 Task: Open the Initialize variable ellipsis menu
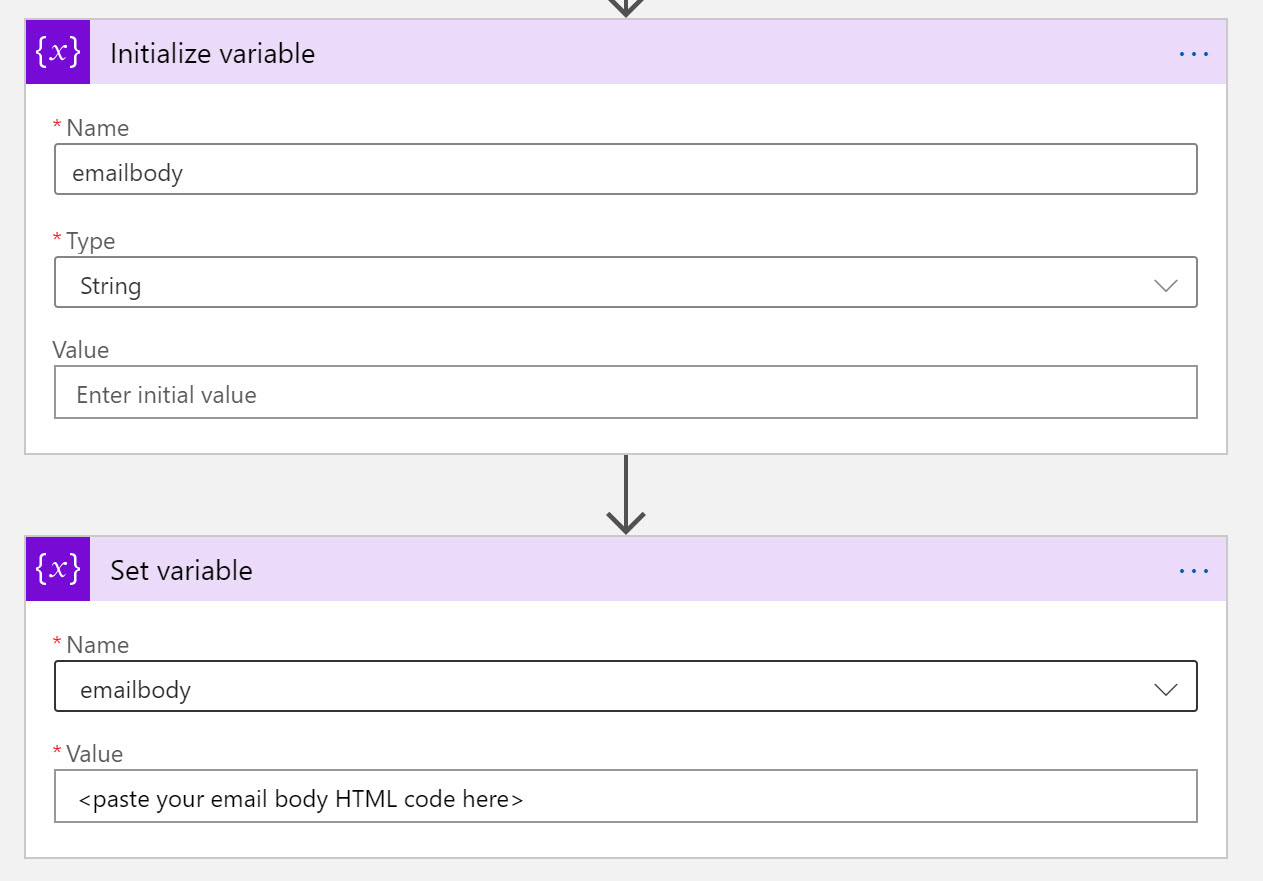click(1194, 53)
